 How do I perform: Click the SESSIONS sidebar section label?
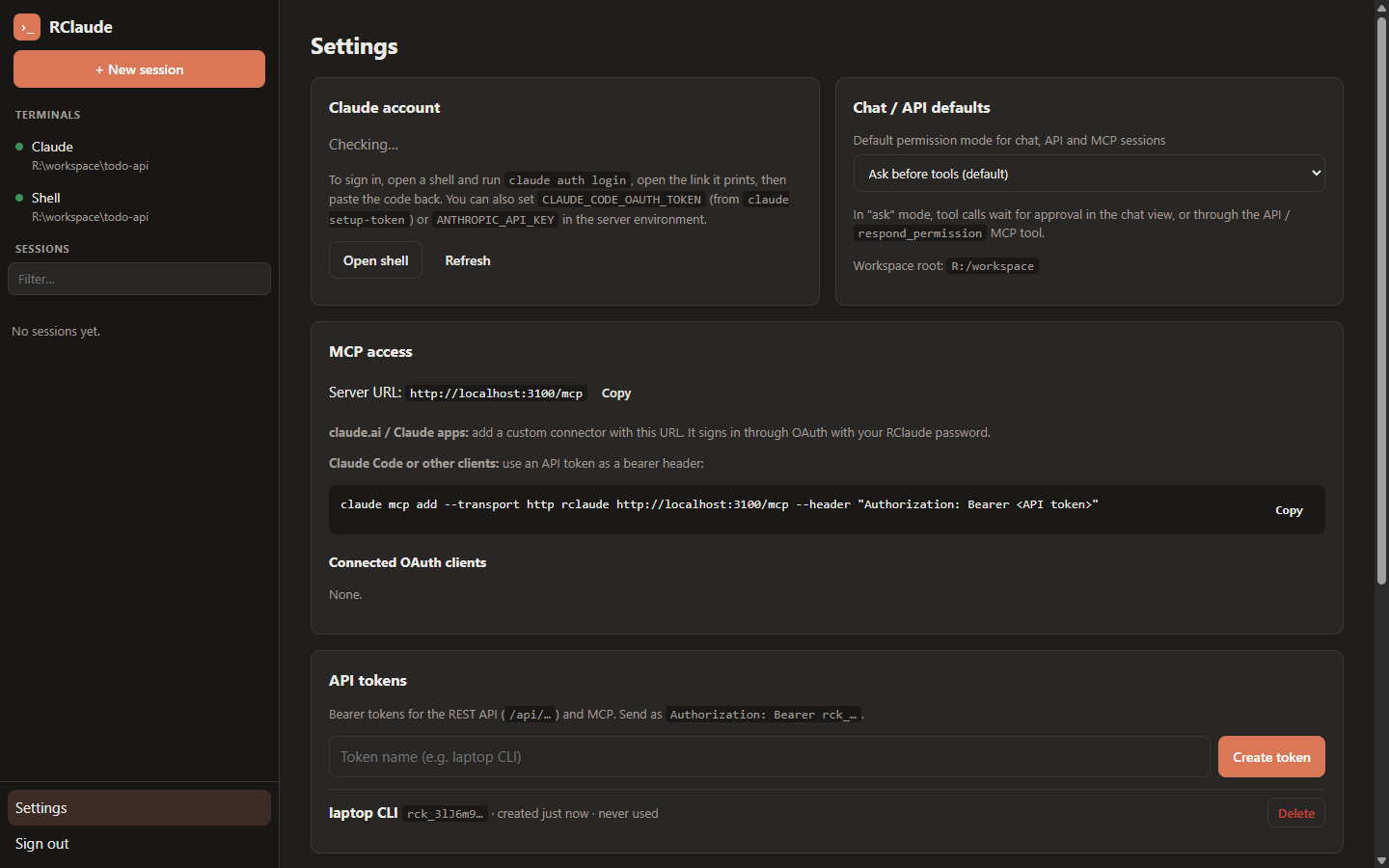(42, 249)
